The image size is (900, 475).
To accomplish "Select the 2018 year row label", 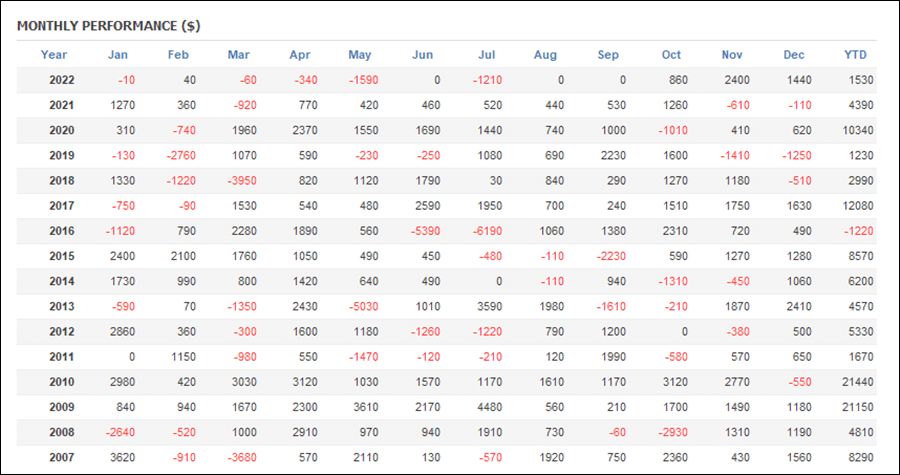I will click(62, 181).
